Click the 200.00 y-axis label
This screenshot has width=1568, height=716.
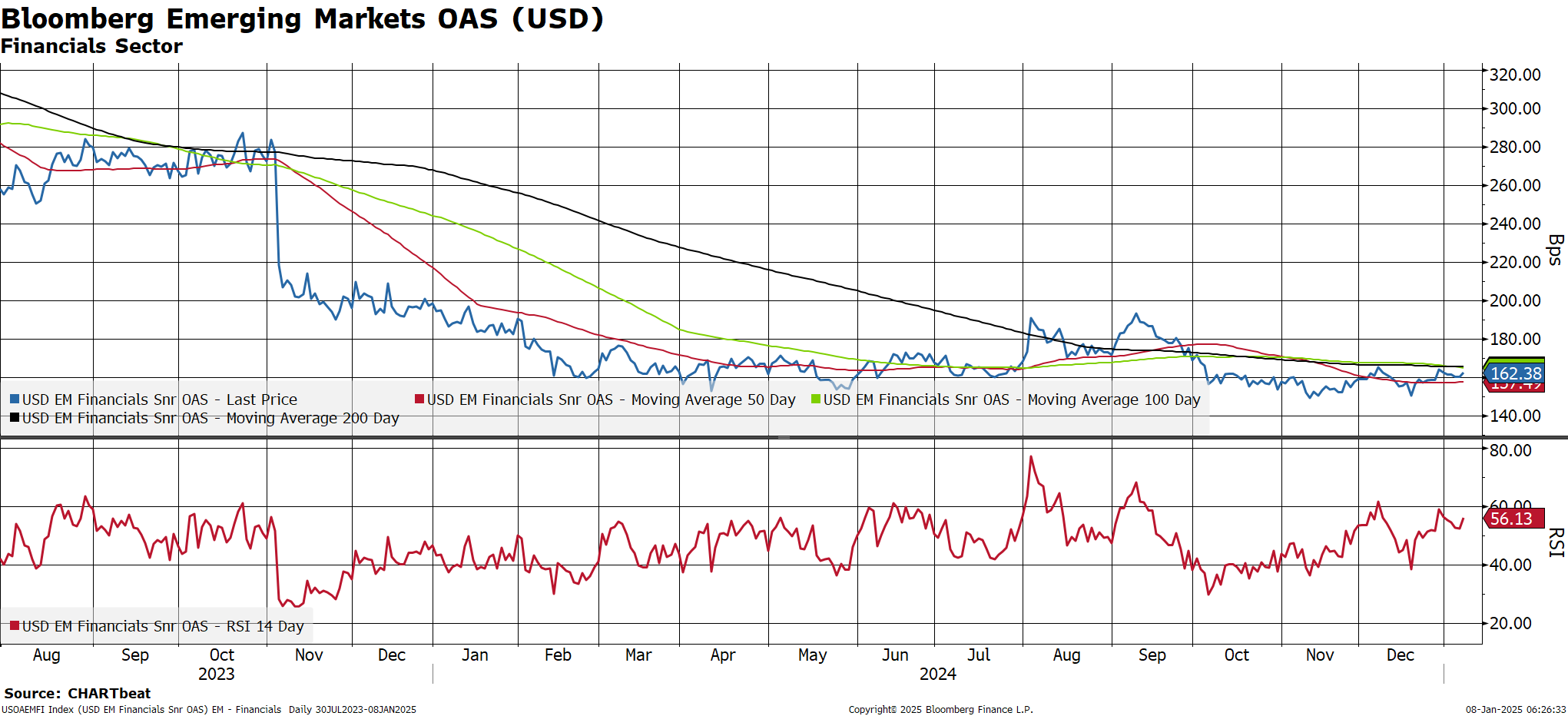[x=1515, y=300]
